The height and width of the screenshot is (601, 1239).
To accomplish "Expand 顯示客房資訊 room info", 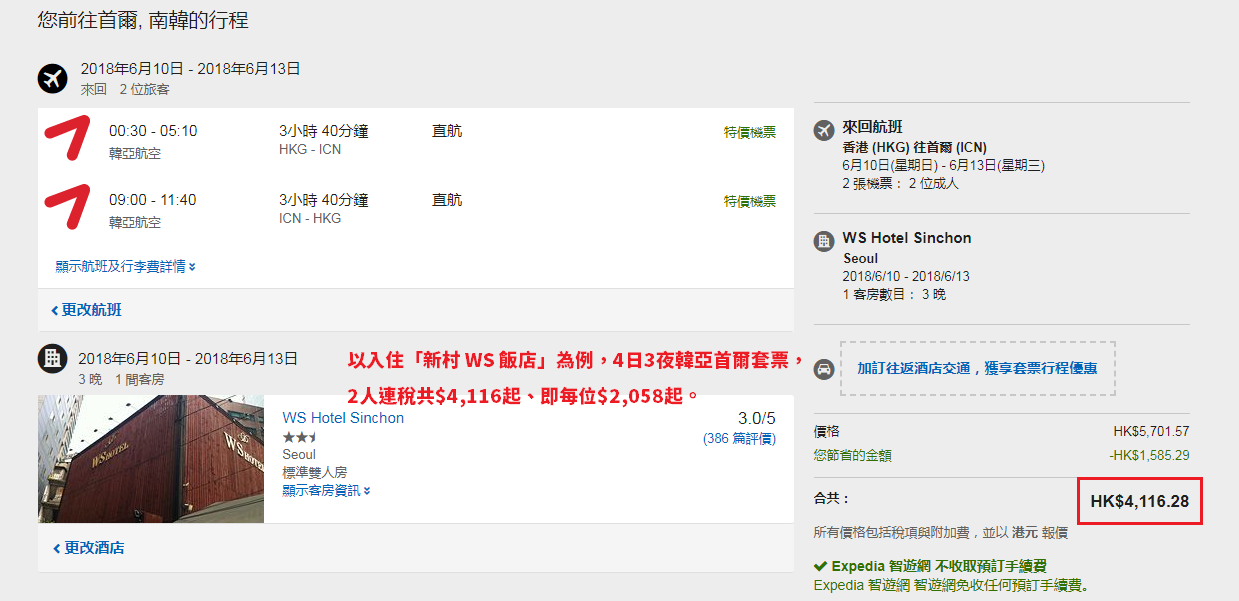I will coord(327,490).
